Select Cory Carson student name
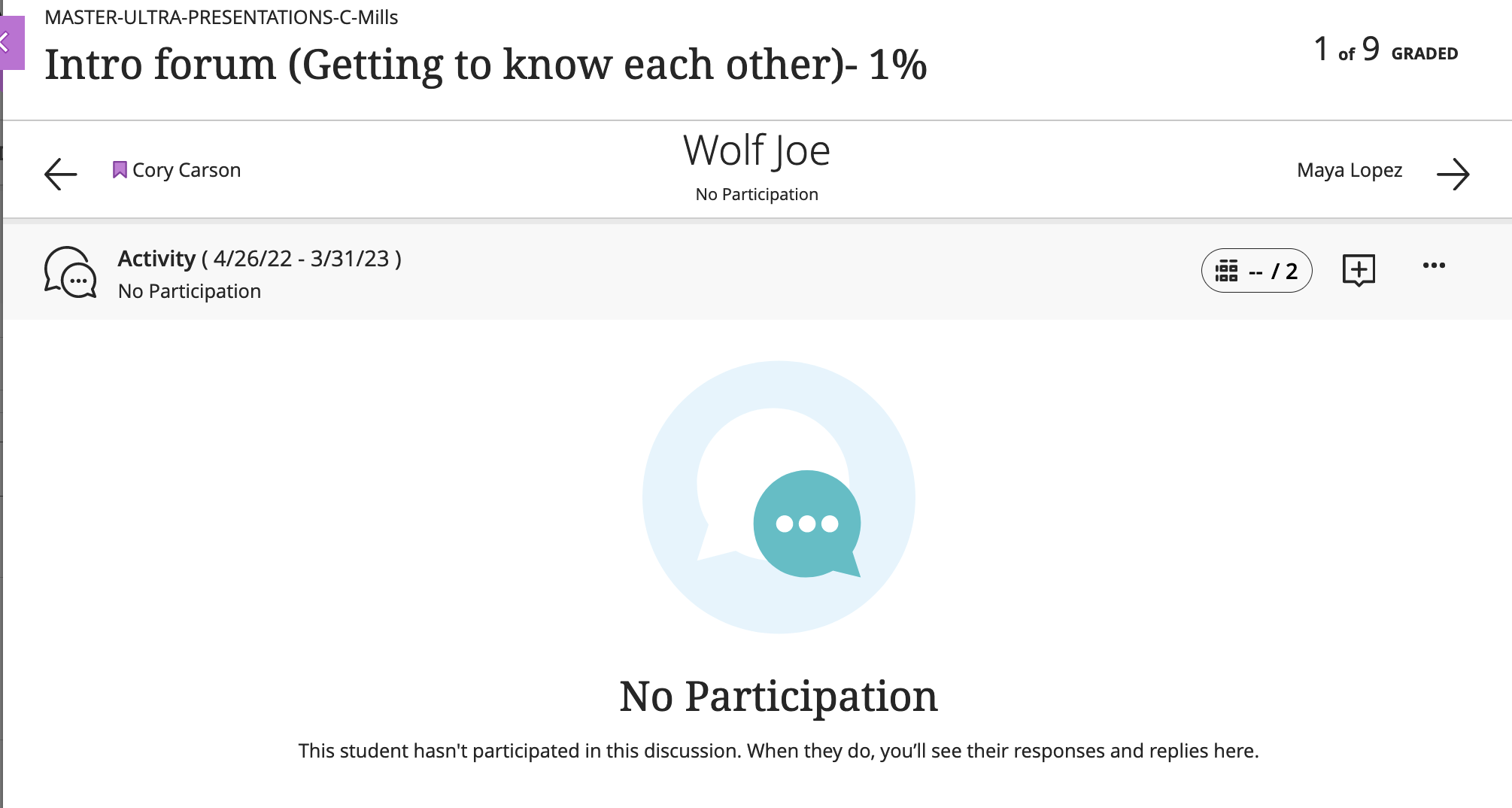Viewport: 1512px width, 808px height. coord(187,170)
